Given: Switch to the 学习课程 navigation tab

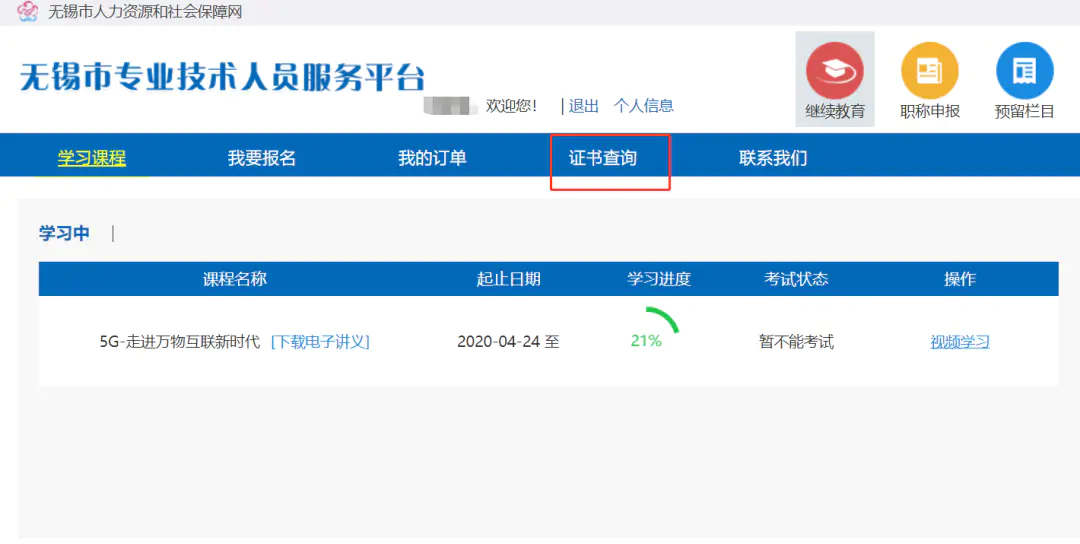Looking at the screenshot, I should click(92, 158).
